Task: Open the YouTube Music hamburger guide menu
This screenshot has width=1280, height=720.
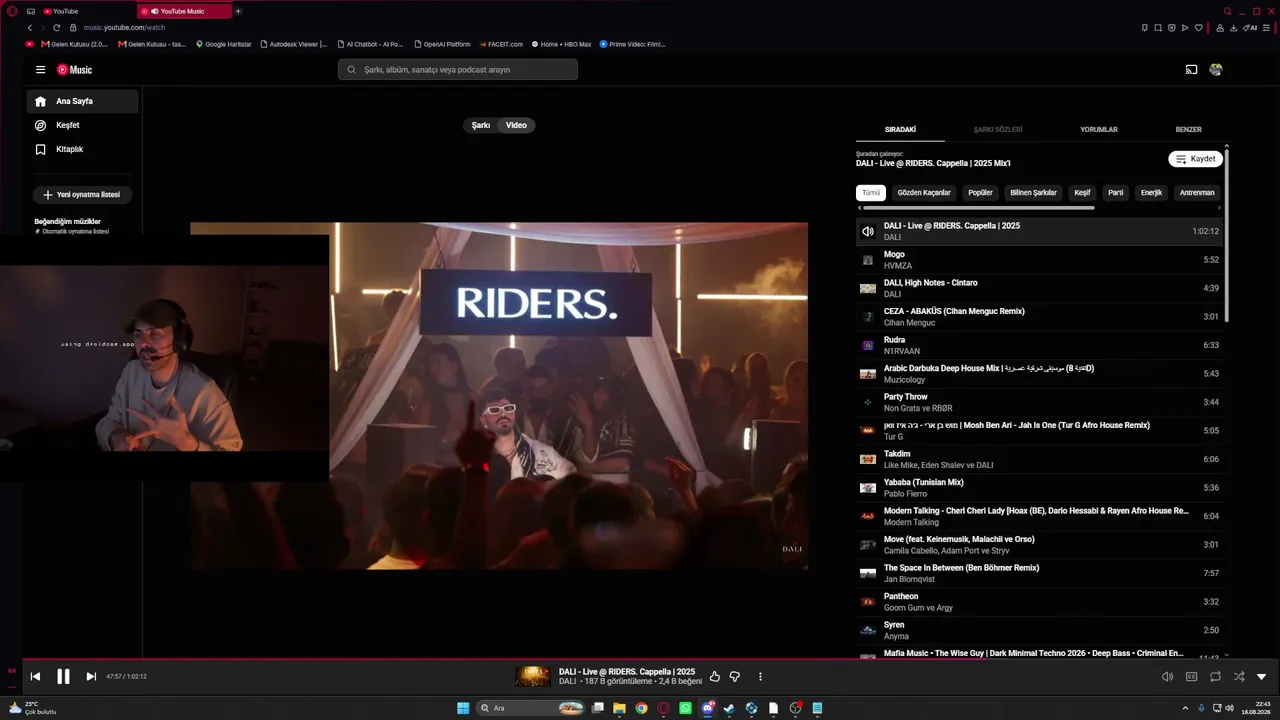Action: pos(40,70)
